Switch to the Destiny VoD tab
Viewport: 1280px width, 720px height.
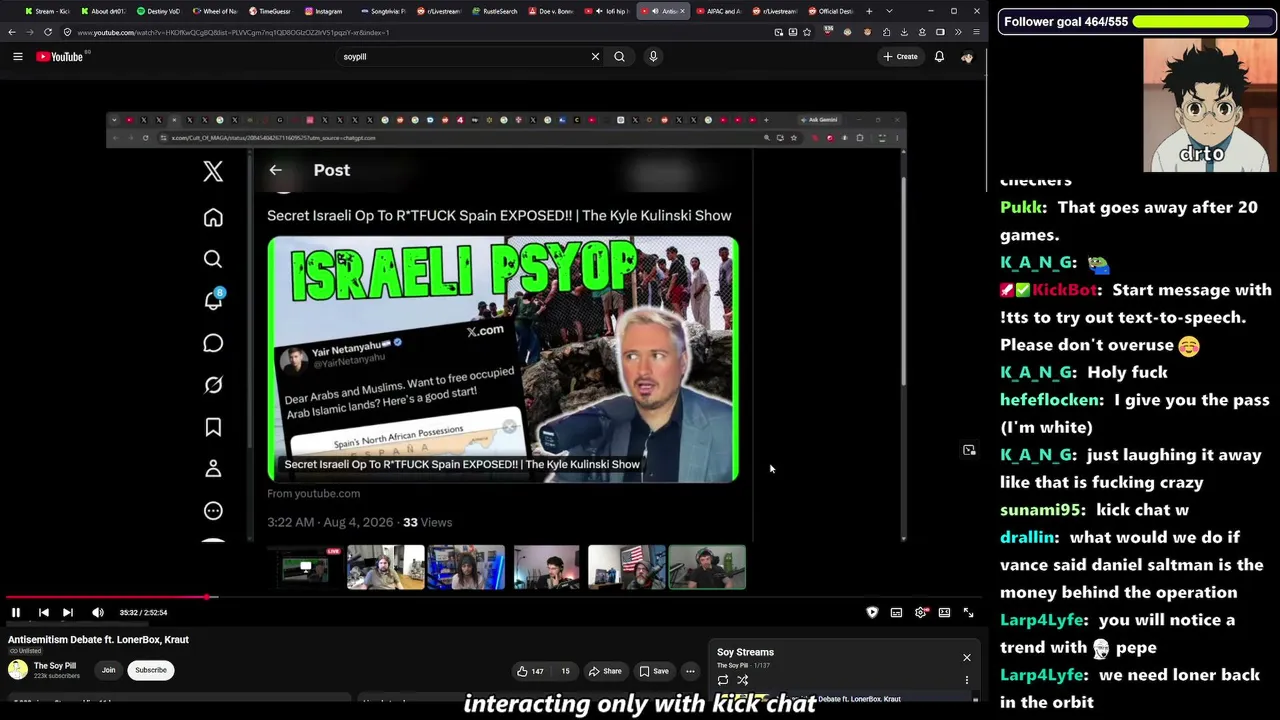157,11
